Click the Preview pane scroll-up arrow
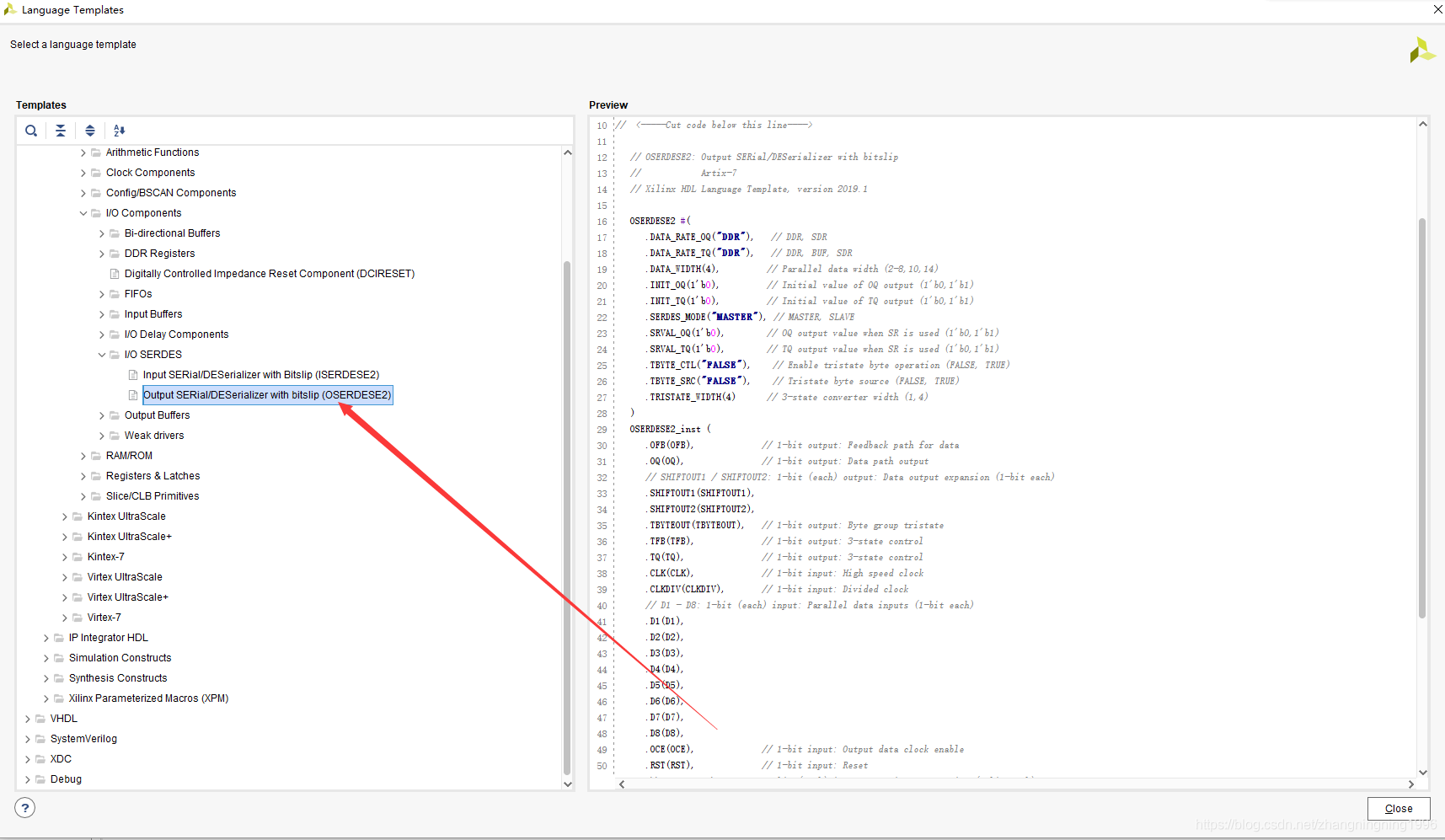1445x840 pixels. point(1422,124)
